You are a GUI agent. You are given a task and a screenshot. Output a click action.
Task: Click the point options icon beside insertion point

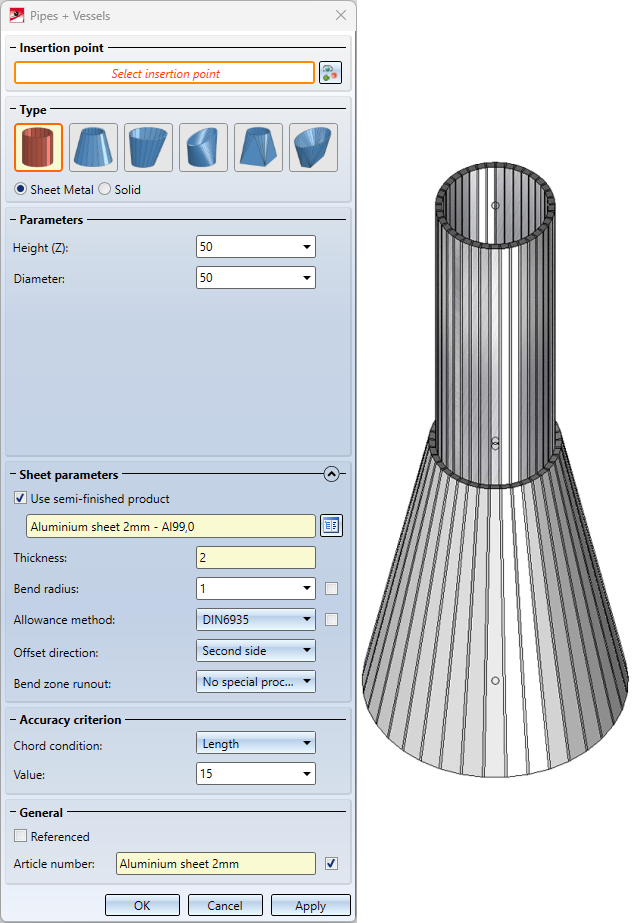(x=330, y=73)
